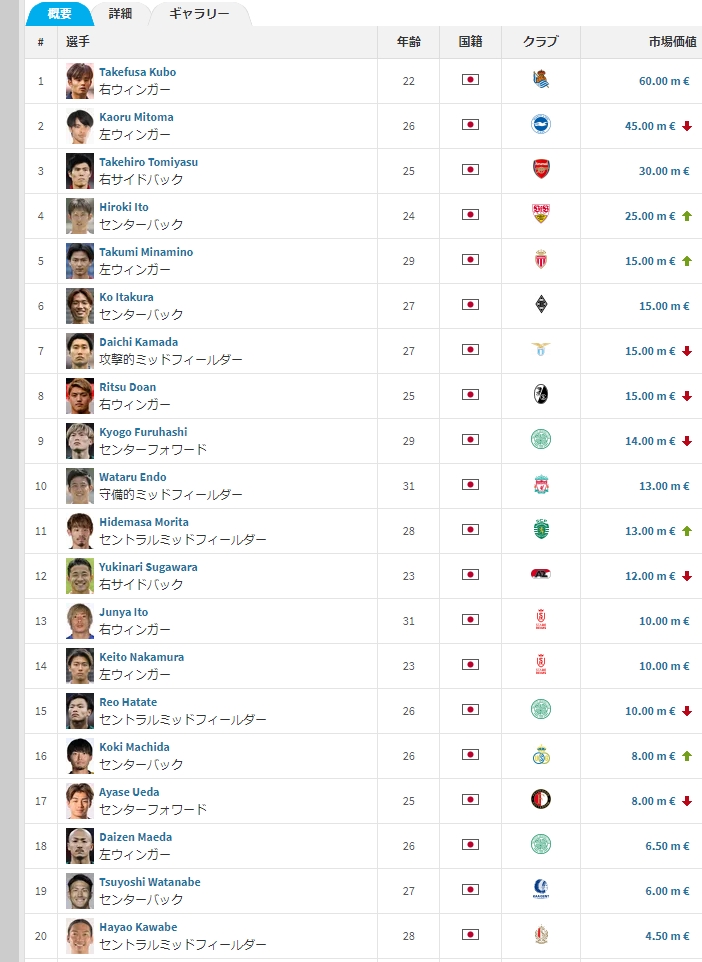The image size is (702, 962).
Task: Open Wataru Endo's player page
Action: pyautogui.click(x=132, y=477)
